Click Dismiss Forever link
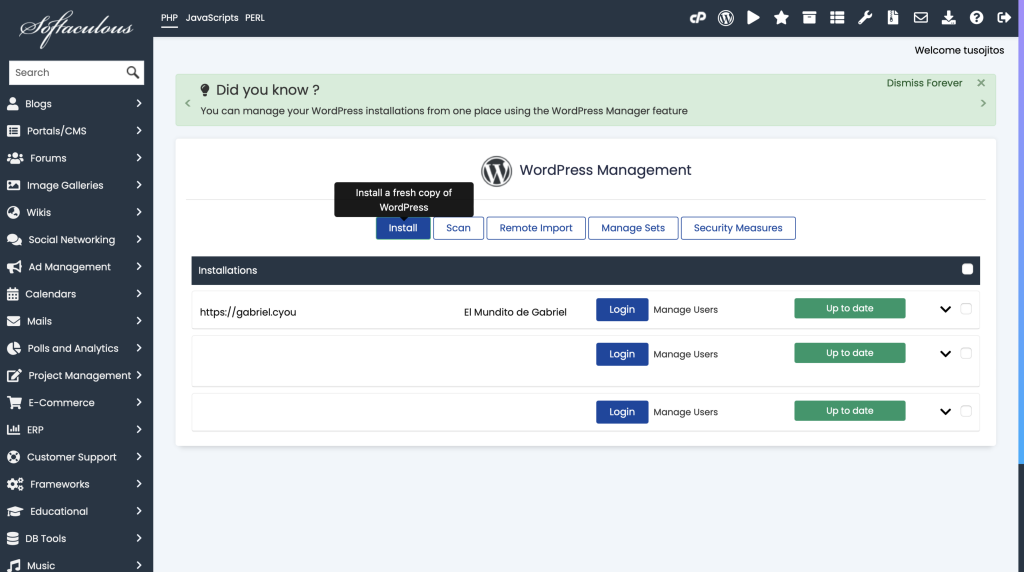The image size is (1024, 572). point(924,83)
